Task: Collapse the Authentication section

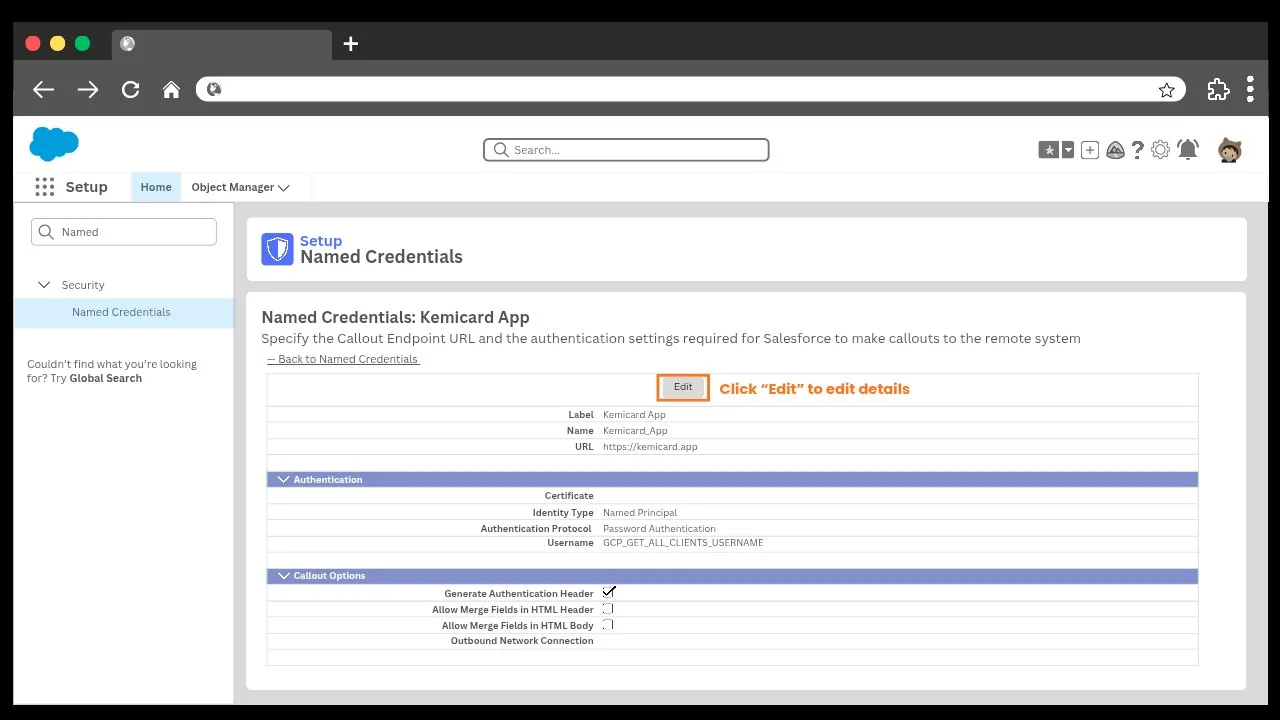Action: coord(282,480)
